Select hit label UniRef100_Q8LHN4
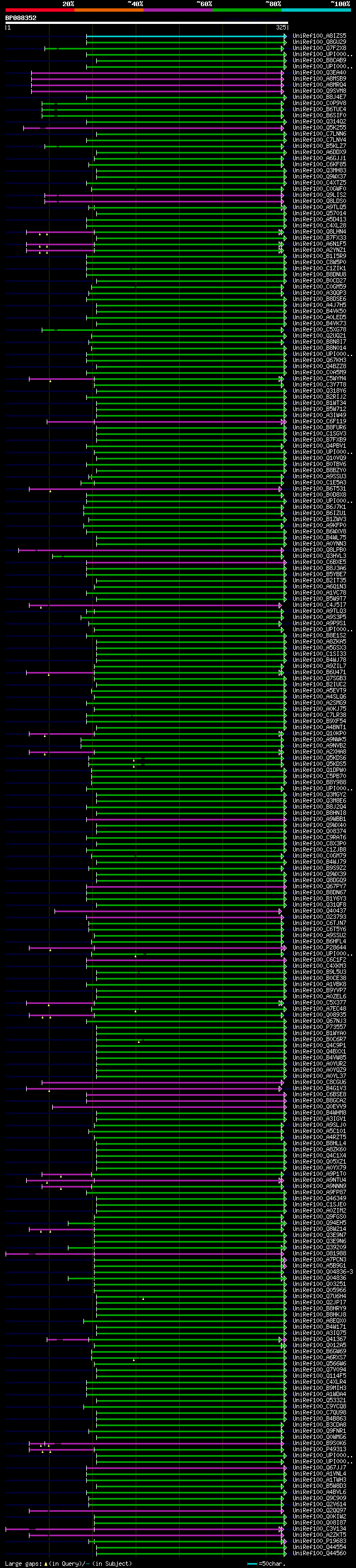This screenshot has height=1568, width=356. [x=319, y=232]
